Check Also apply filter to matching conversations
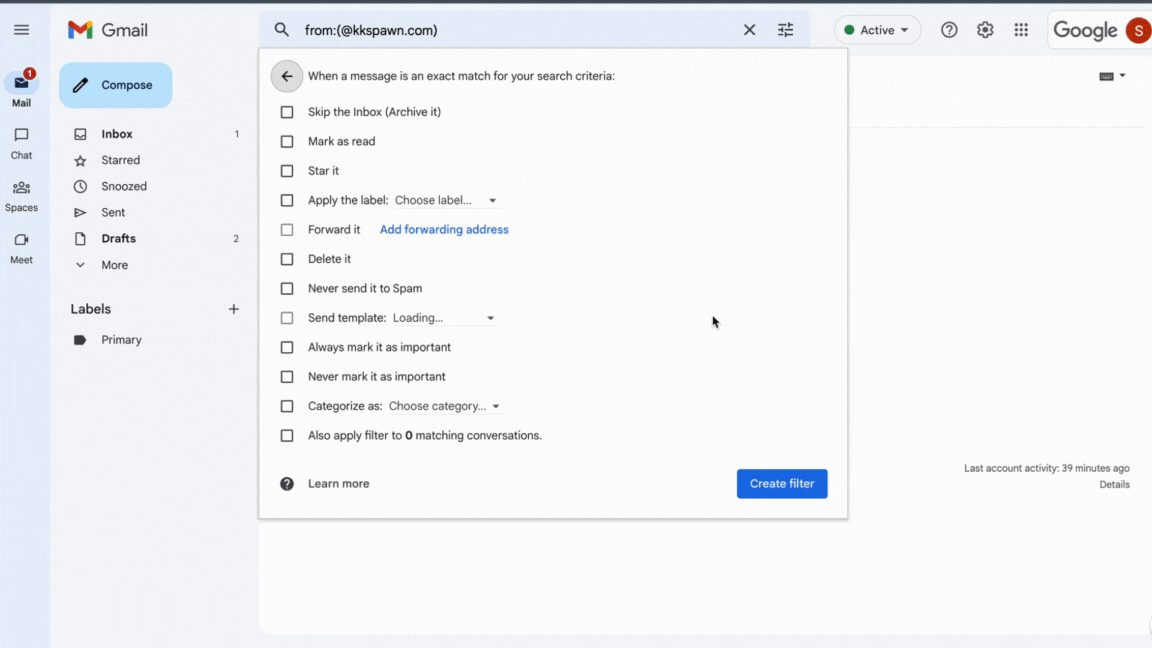Screen dimensions: 1152x648 coord(287,436)
